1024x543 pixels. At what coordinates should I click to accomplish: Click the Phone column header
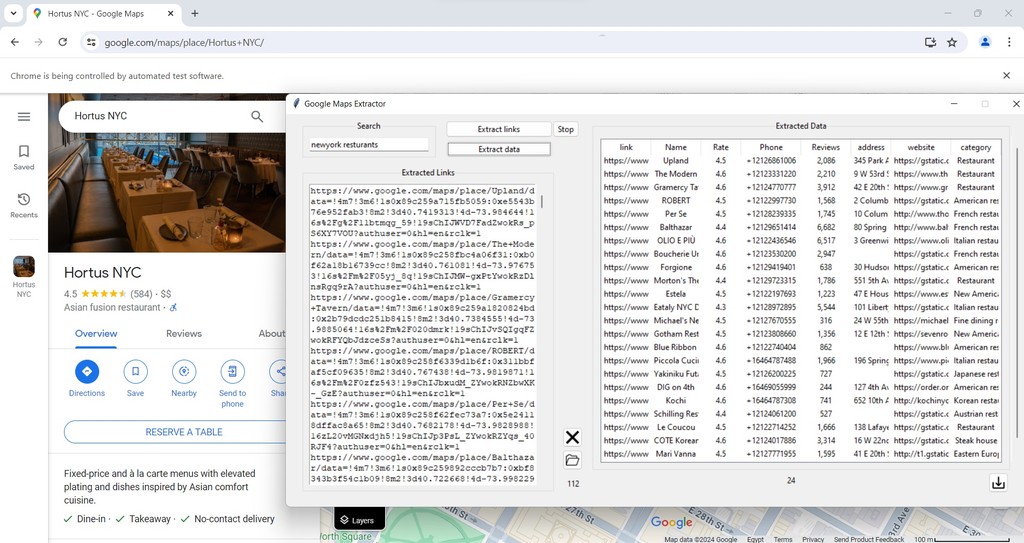click(771, 148)
